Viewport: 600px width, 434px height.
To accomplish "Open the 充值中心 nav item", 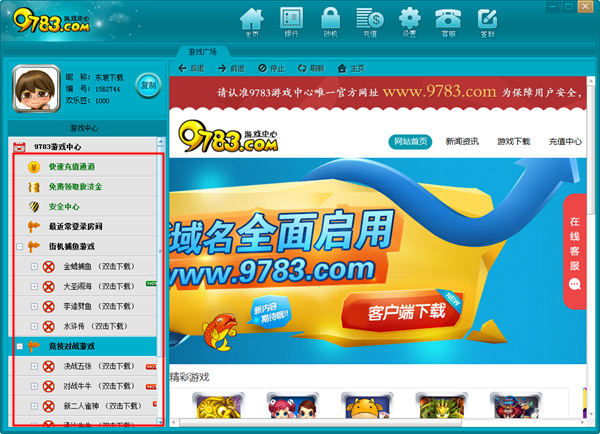I will pyautogui.click(x=565, y=142).
